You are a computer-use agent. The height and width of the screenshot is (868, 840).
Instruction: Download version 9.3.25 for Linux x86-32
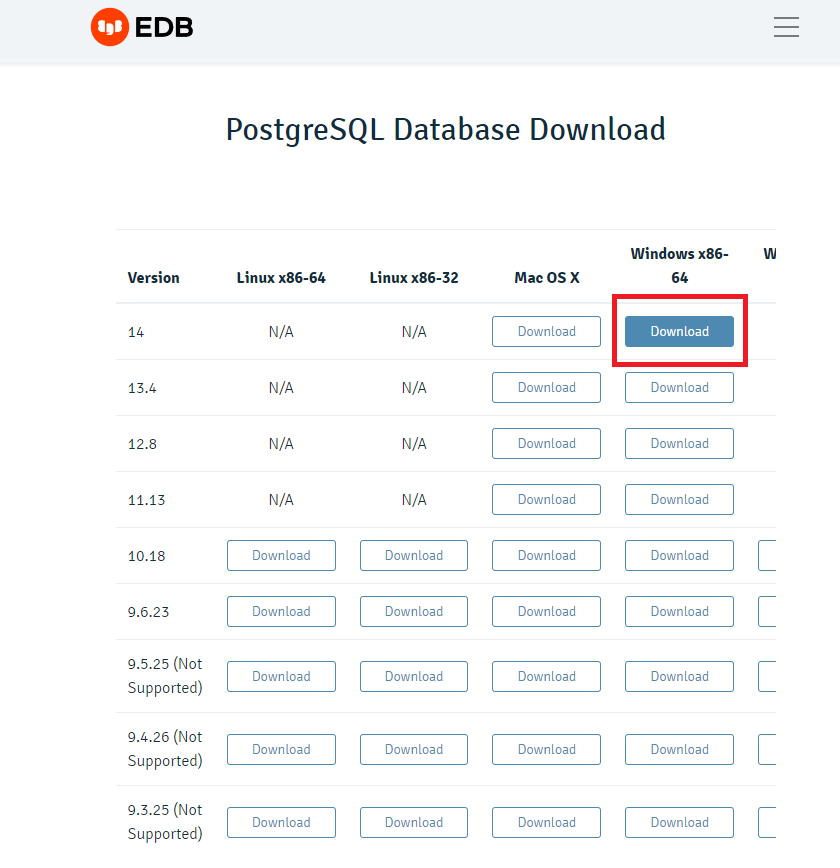click(414, 823)
